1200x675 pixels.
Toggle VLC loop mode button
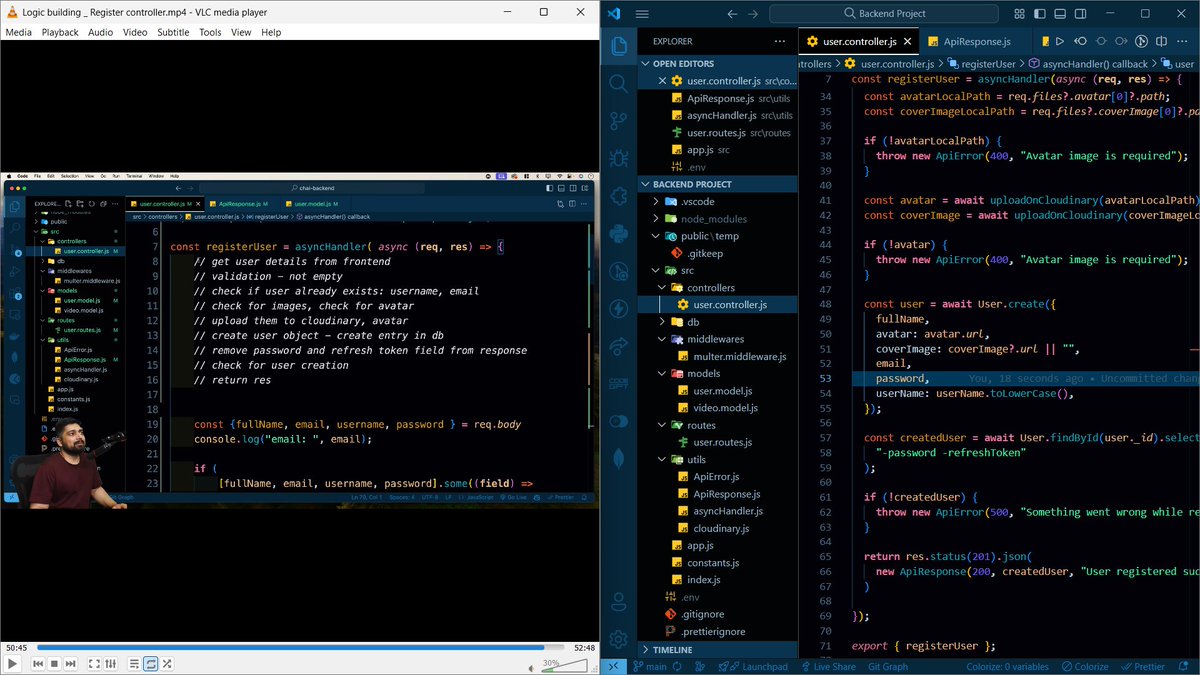(150, 663)
